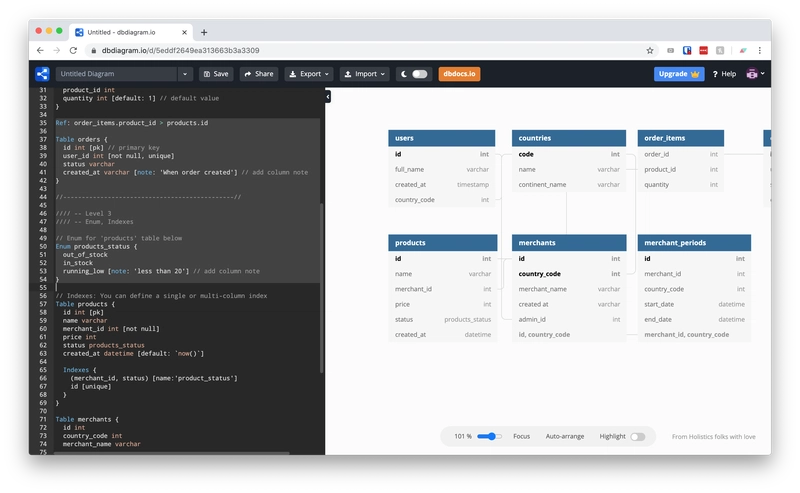Adjust the zoom level slider
This screenshot has width=800, height=493.
pos(490,436)
